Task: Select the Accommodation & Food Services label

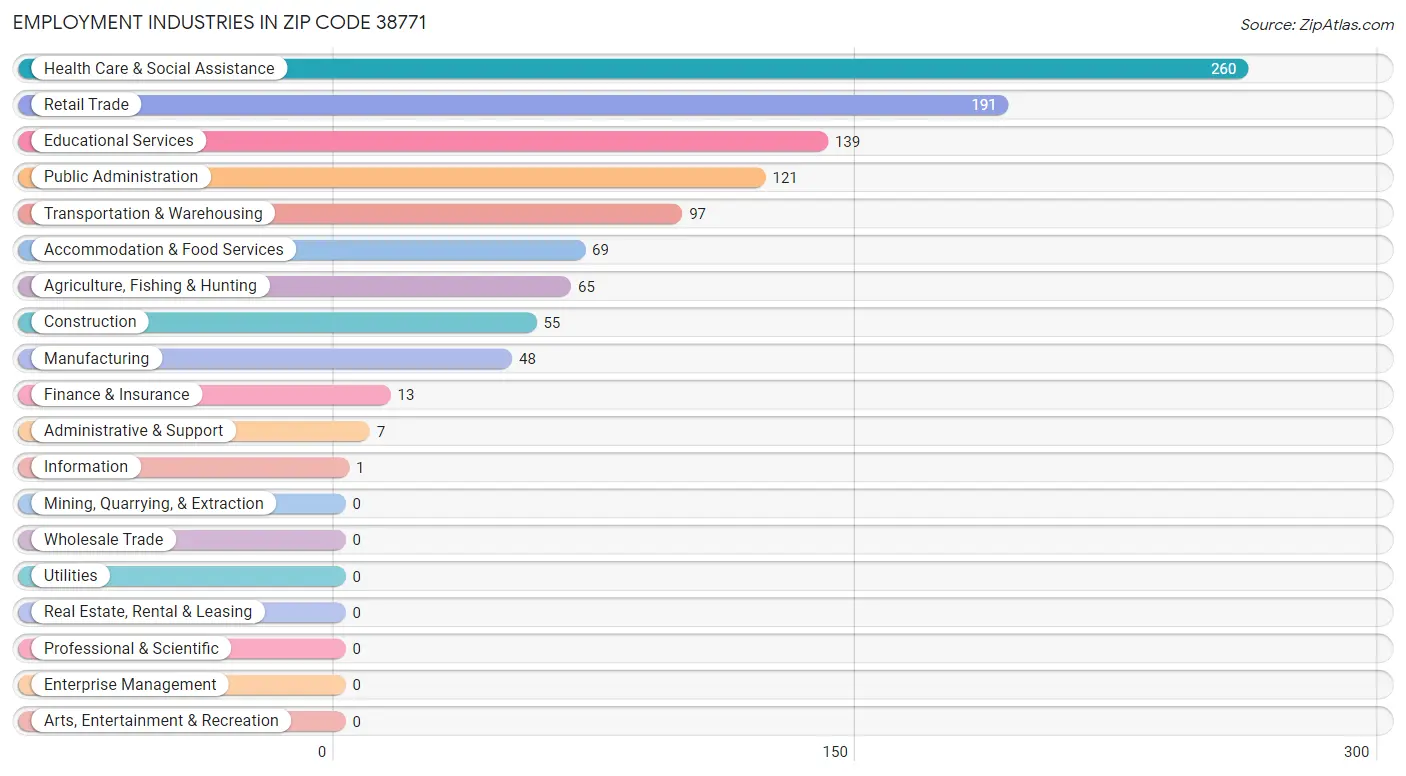Action: 164,249
